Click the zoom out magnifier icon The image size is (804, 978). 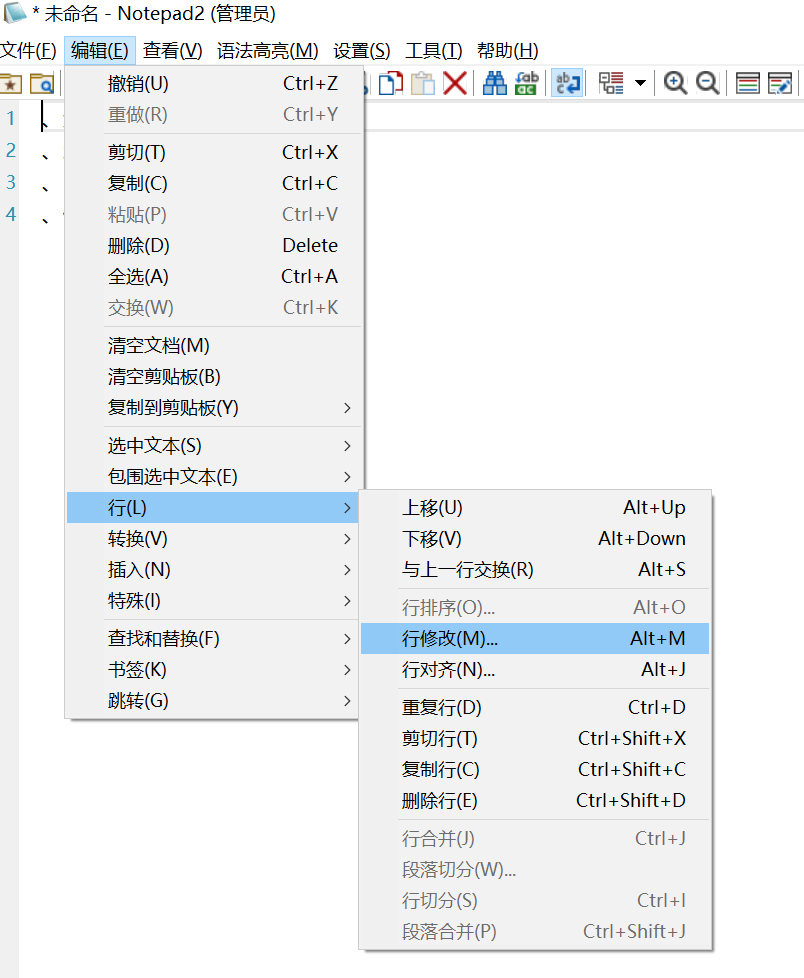point(707,83)
